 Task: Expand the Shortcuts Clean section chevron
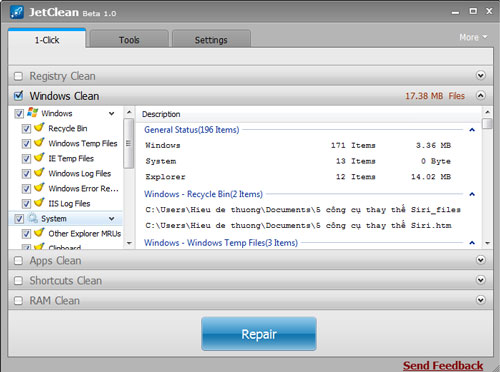tap(480, 280)
